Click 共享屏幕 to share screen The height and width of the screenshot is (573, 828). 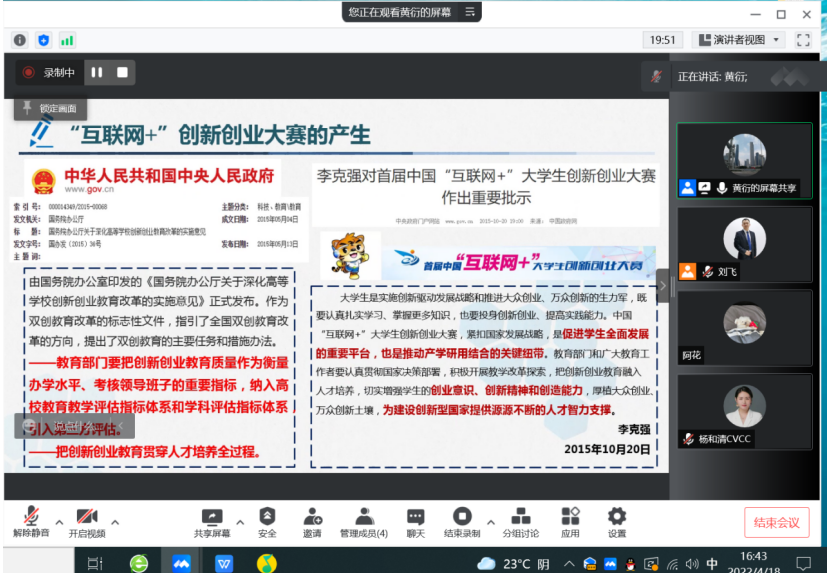tap(212, 521)
